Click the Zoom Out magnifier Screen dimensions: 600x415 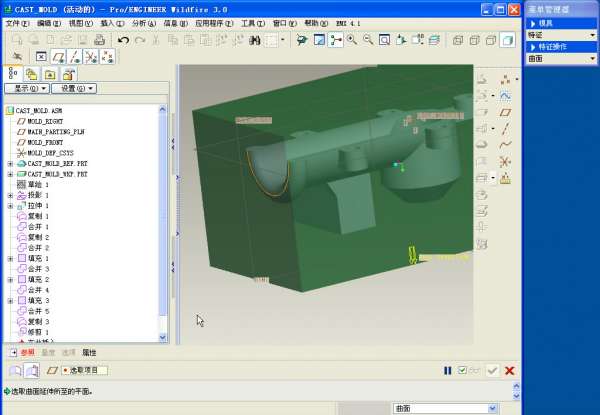pos(368,40)
